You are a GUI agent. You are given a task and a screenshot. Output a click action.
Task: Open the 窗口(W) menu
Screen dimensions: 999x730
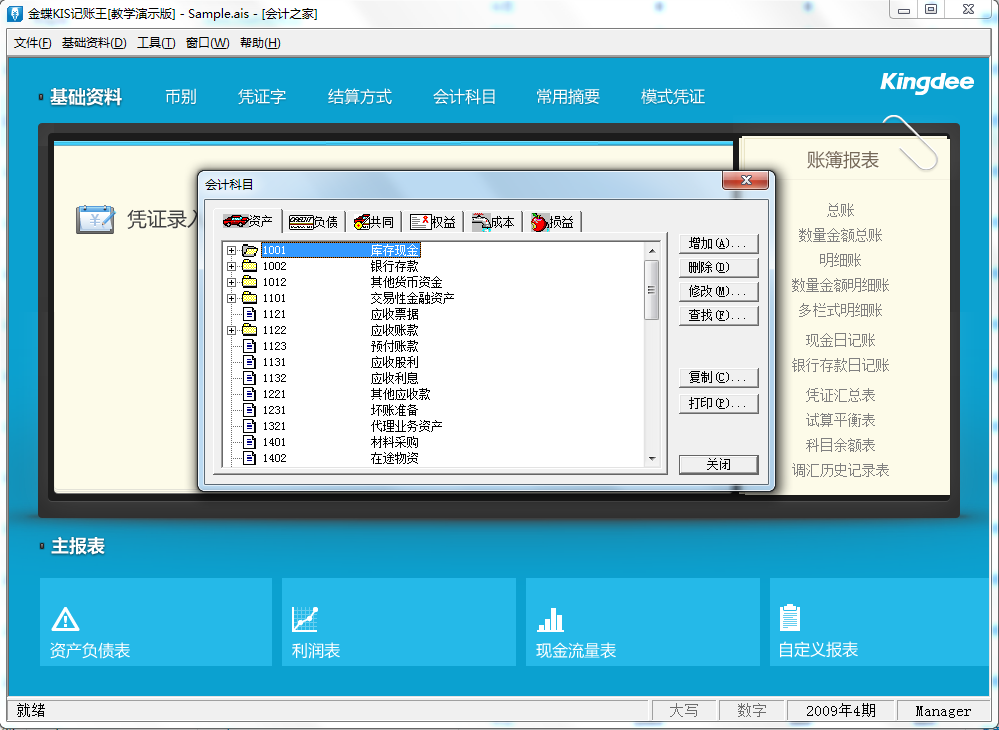click(x=208, y=43)
